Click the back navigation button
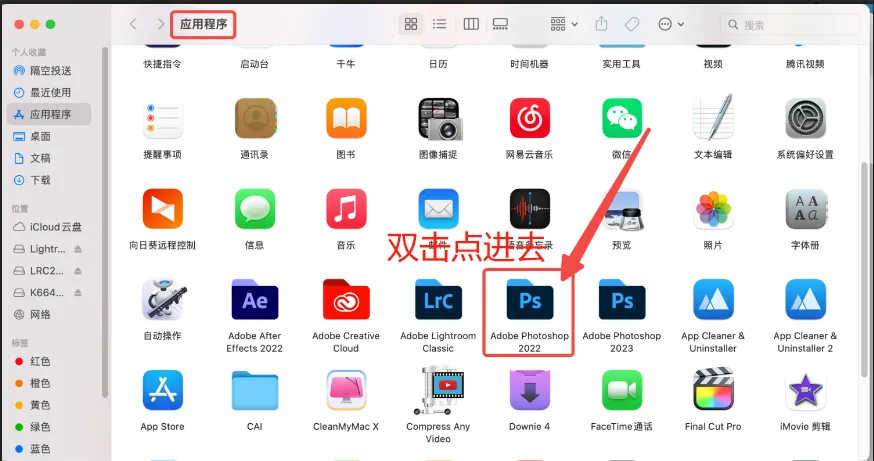874x461 pixels. click(133, 24)
